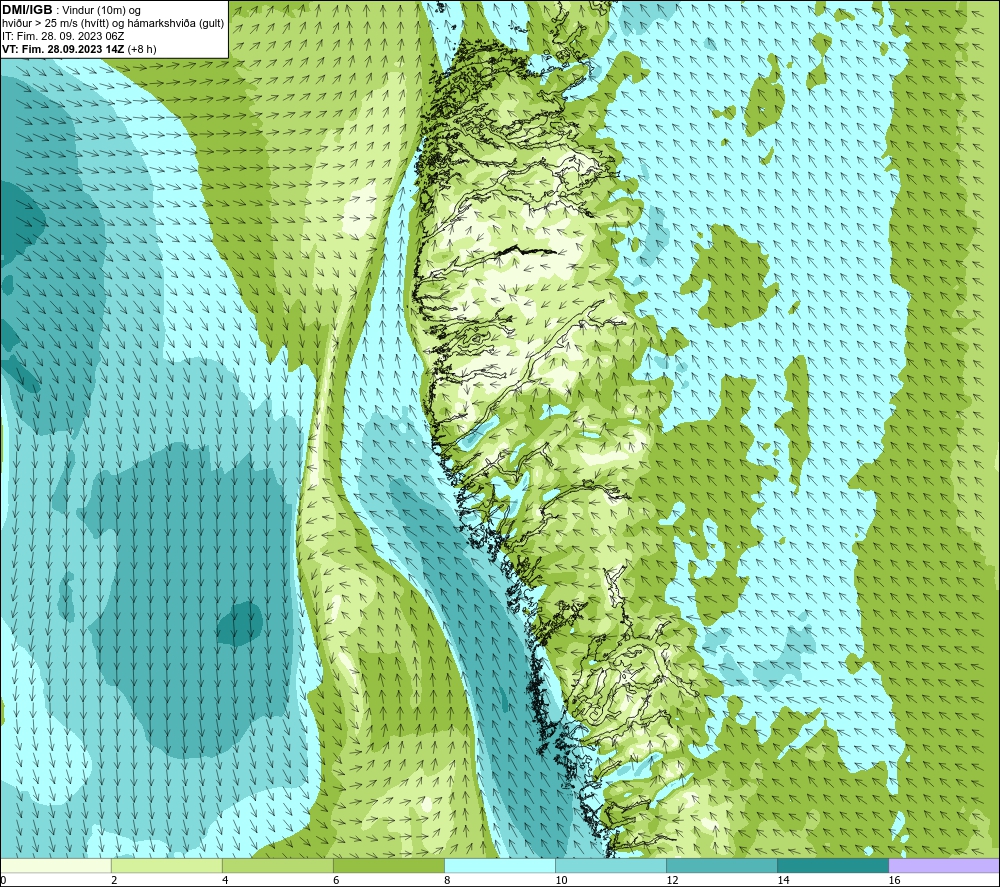Click the DMI/IGB title text

(x=27, y=10)
